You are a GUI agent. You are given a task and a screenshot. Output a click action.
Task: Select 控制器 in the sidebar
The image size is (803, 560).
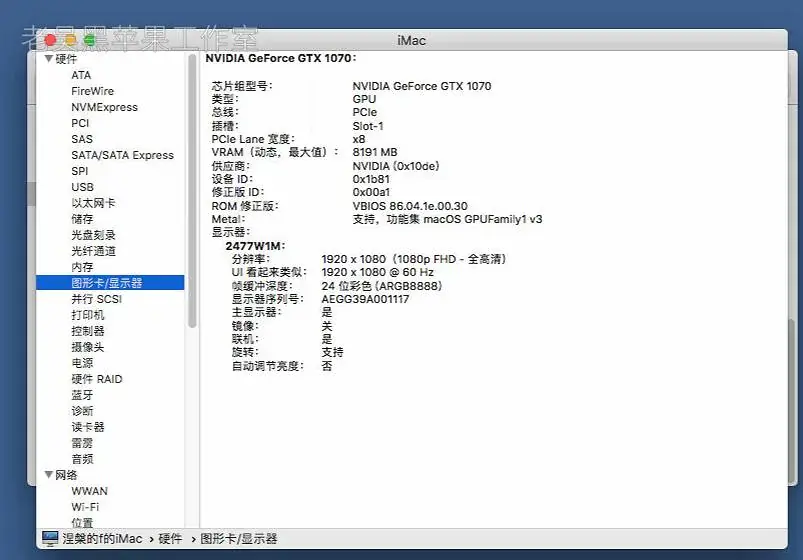88,331
